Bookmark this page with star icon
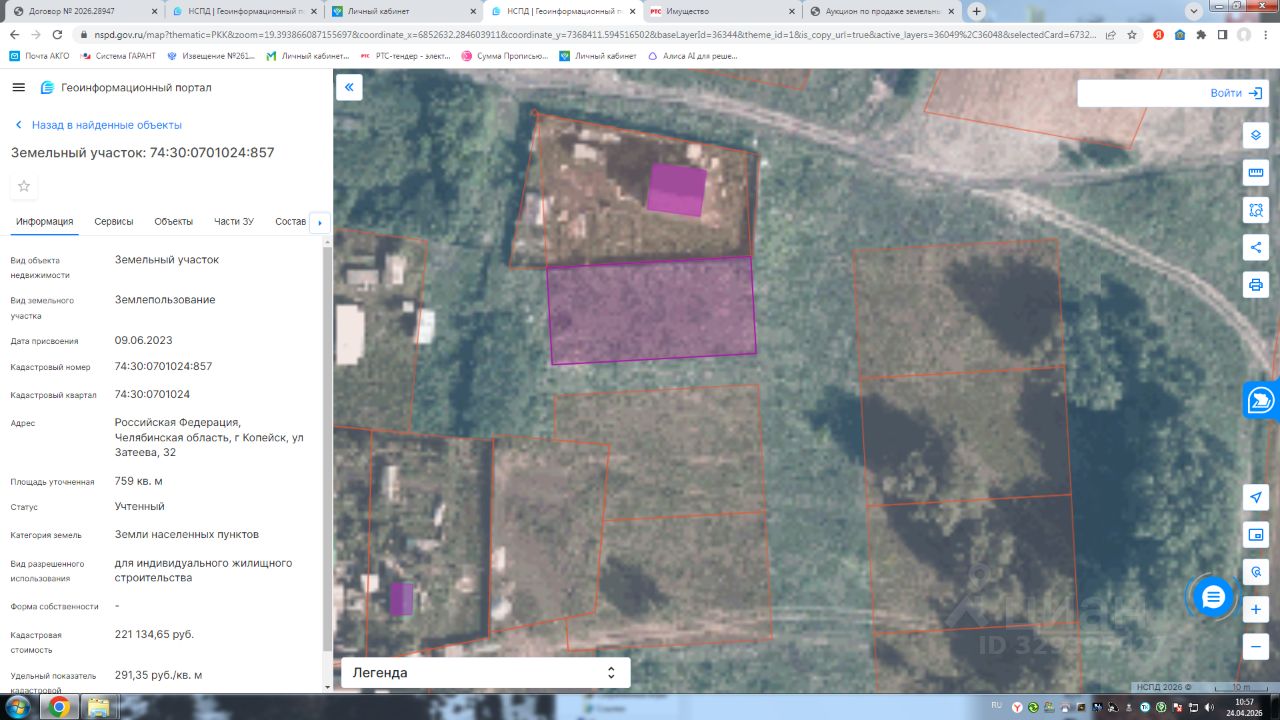This screenshot has height=720, width=1280. pyautogui.click(x=1131, y=34)
